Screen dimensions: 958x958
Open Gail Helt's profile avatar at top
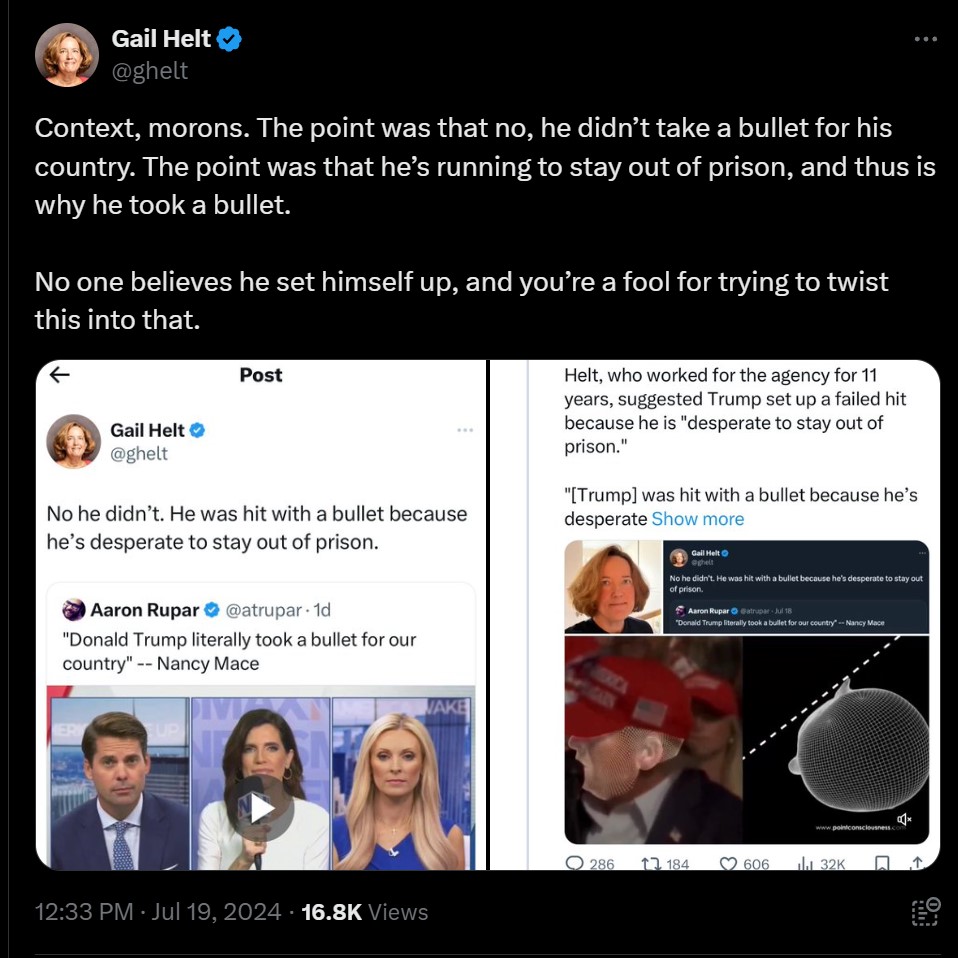(x=67, y=55)
